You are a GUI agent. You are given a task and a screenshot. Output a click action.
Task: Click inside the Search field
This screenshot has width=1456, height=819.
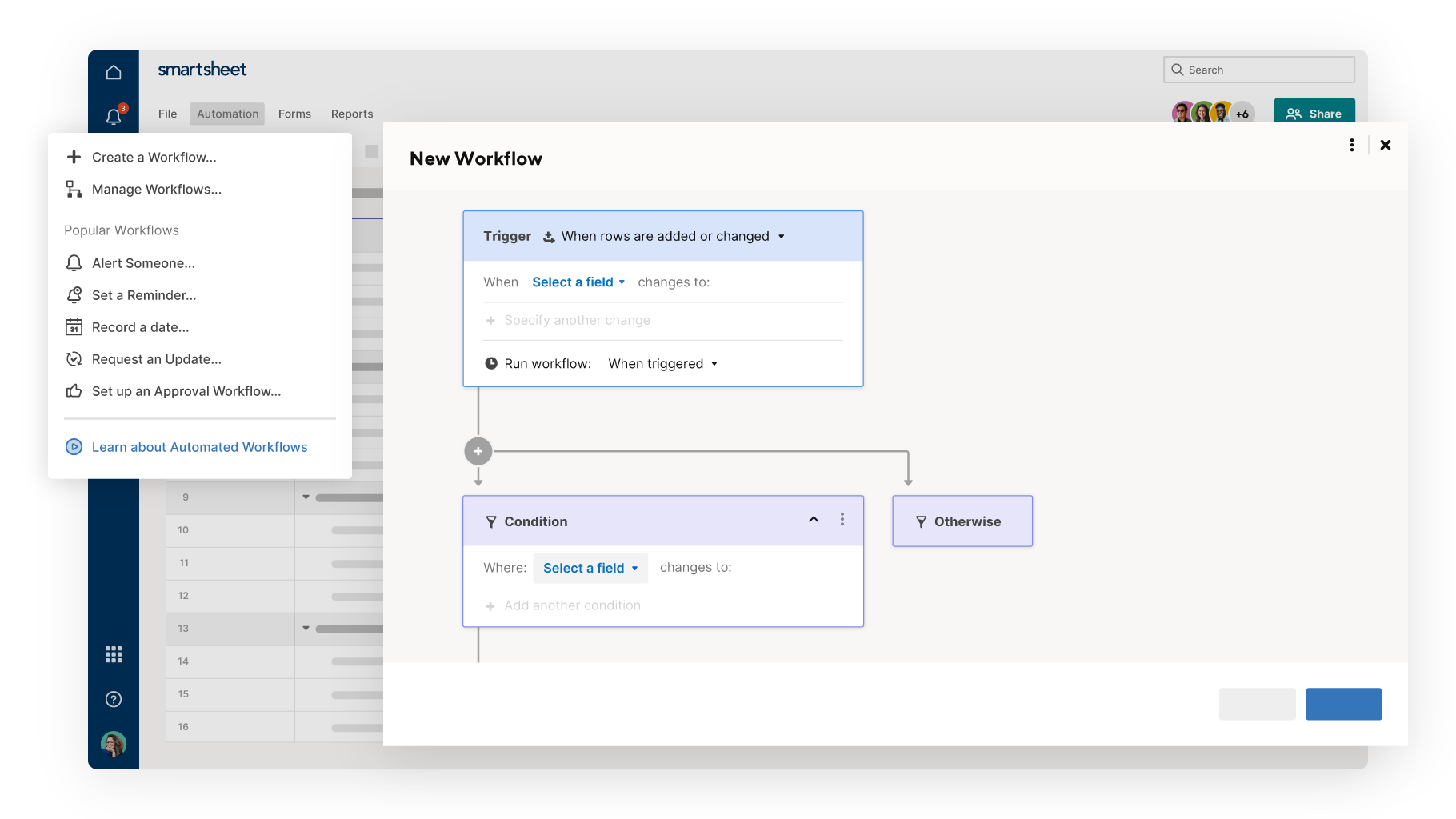[1259, 70]
